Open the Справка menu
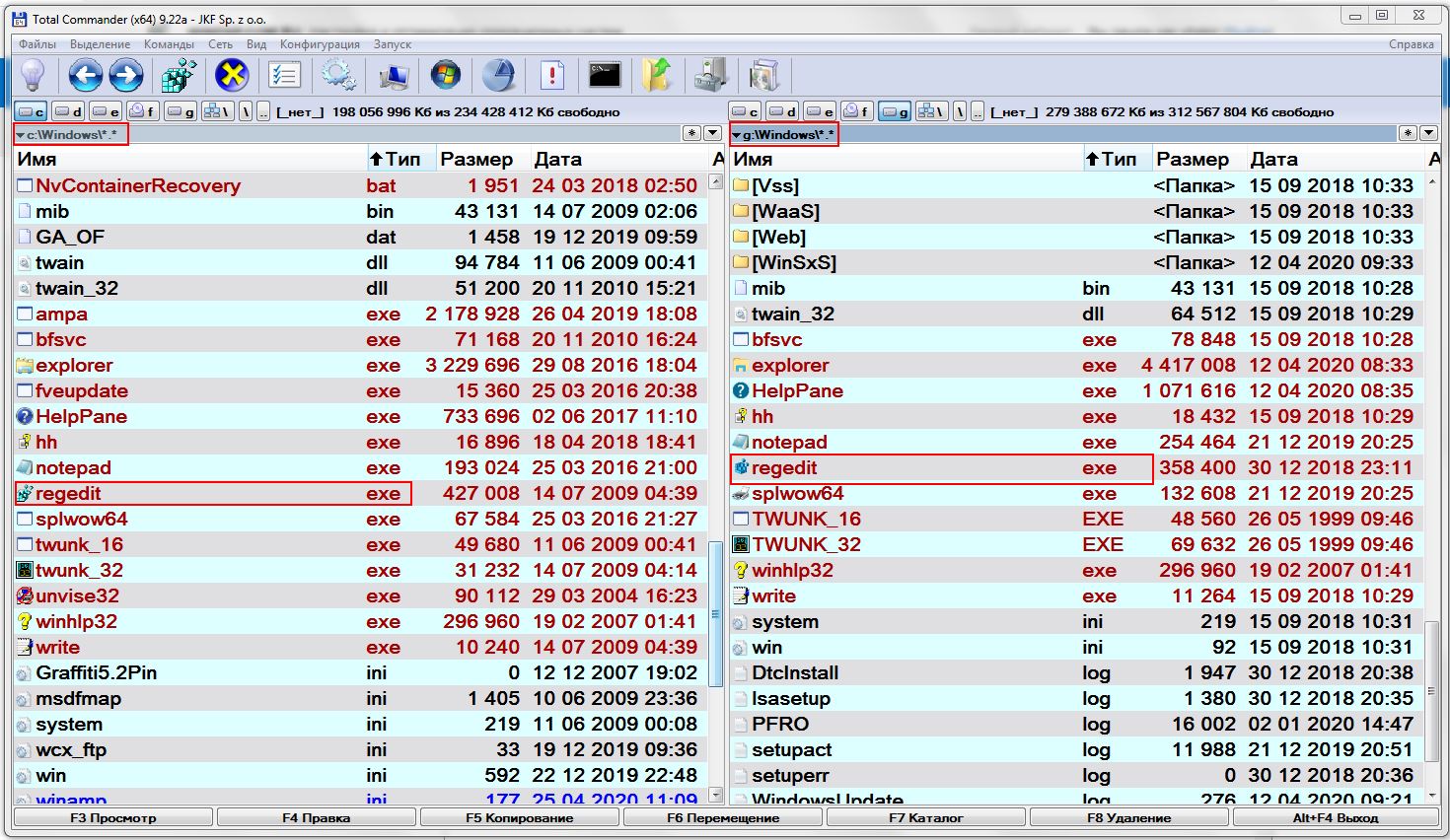This screenshot has height=840, width=1450. [1411, 44]
